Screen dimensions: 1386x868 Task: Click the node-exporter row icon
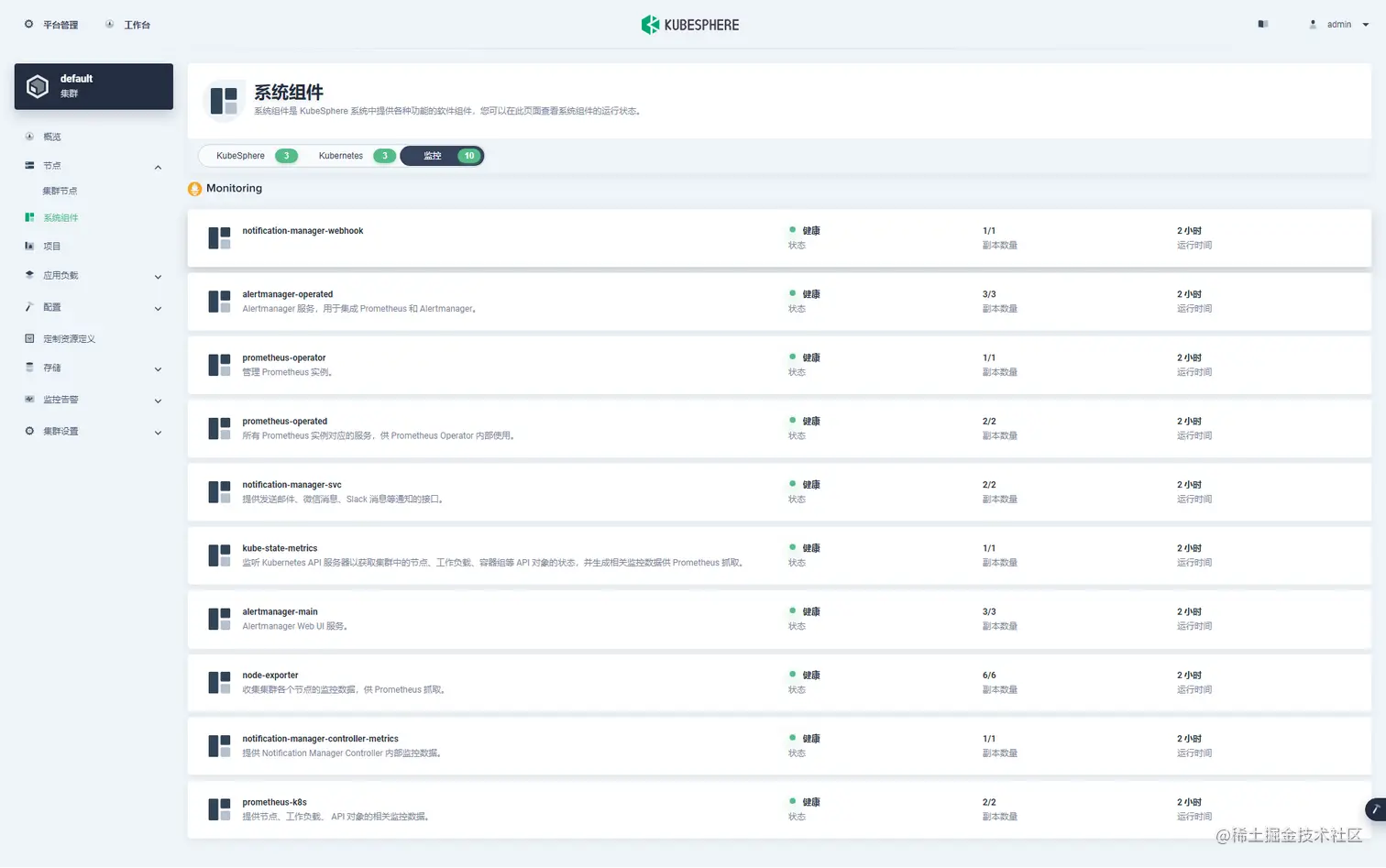coord(219,683)
